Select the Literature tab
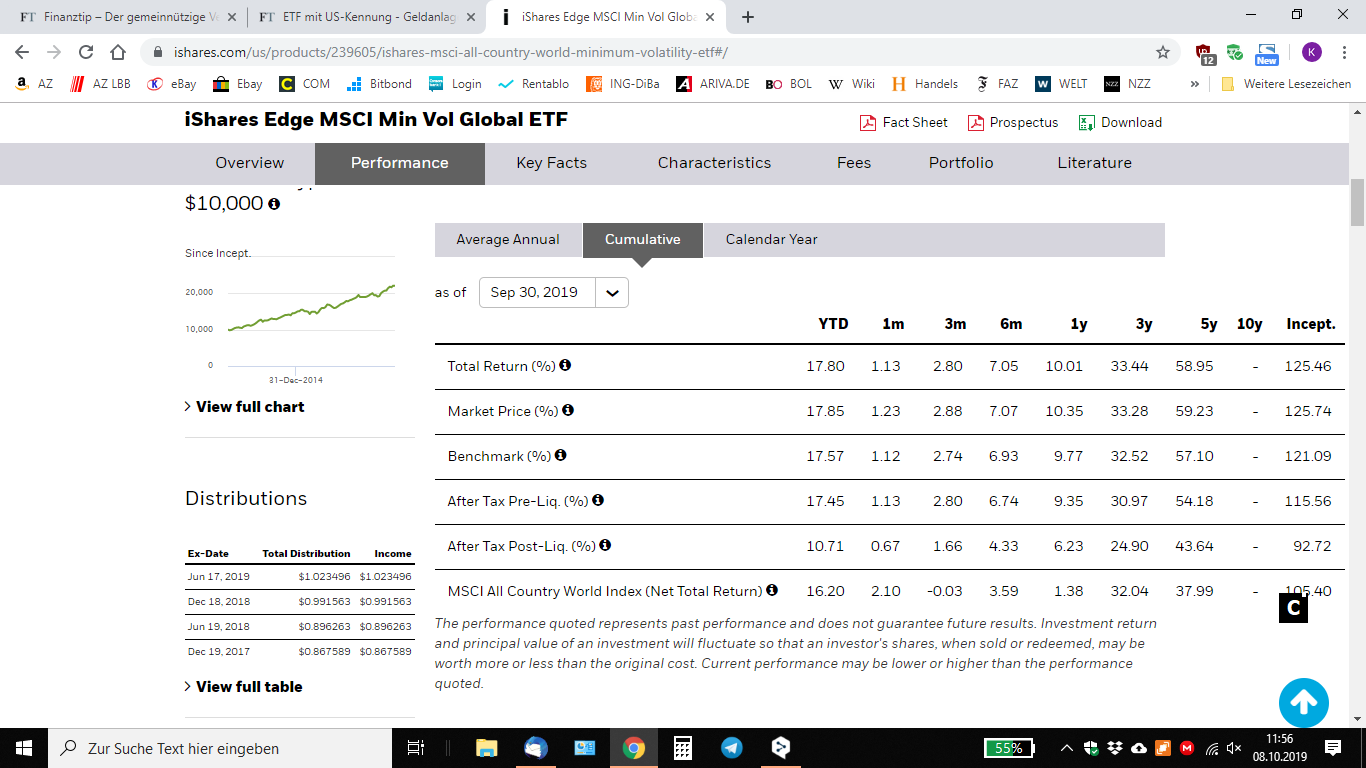The height and width of the screenshot is (768, 1366). pos(1095,163)
